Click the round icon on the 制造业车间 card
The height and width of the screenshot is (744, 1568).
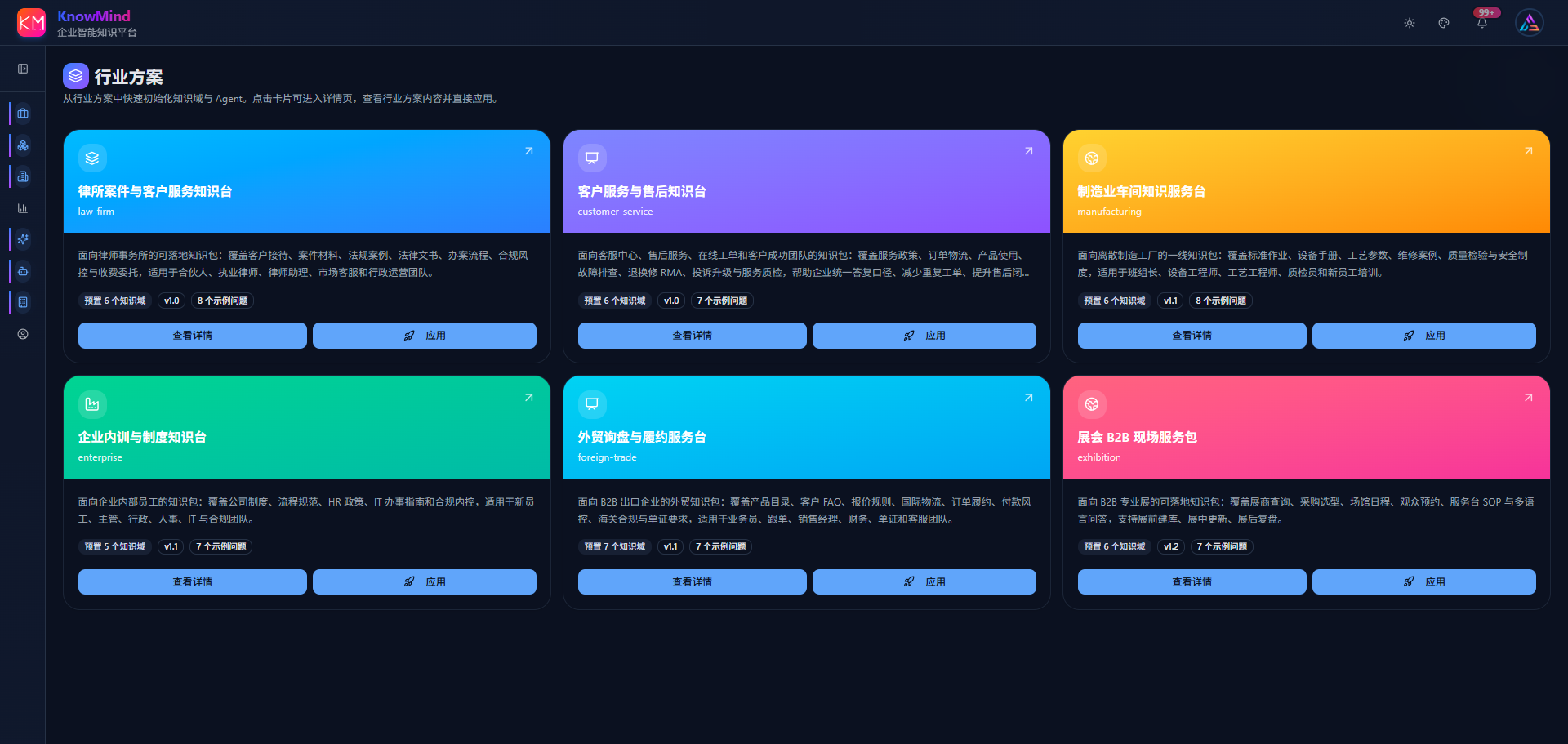pos(1092,158)
